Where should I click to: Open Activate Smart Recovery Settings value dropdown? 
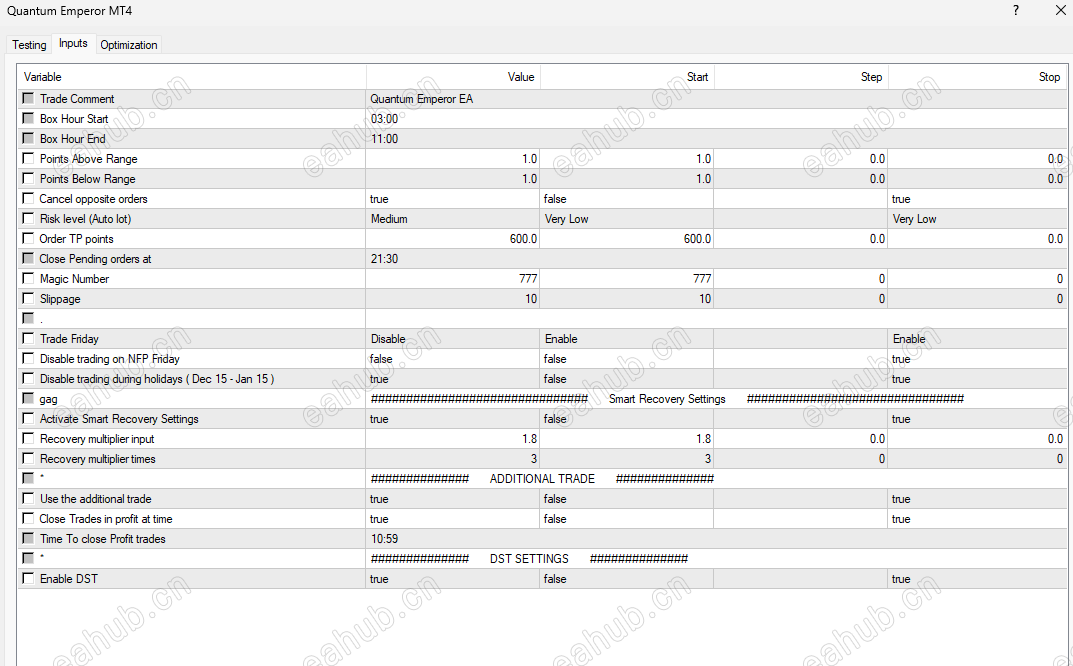click(x=453, y=419)
